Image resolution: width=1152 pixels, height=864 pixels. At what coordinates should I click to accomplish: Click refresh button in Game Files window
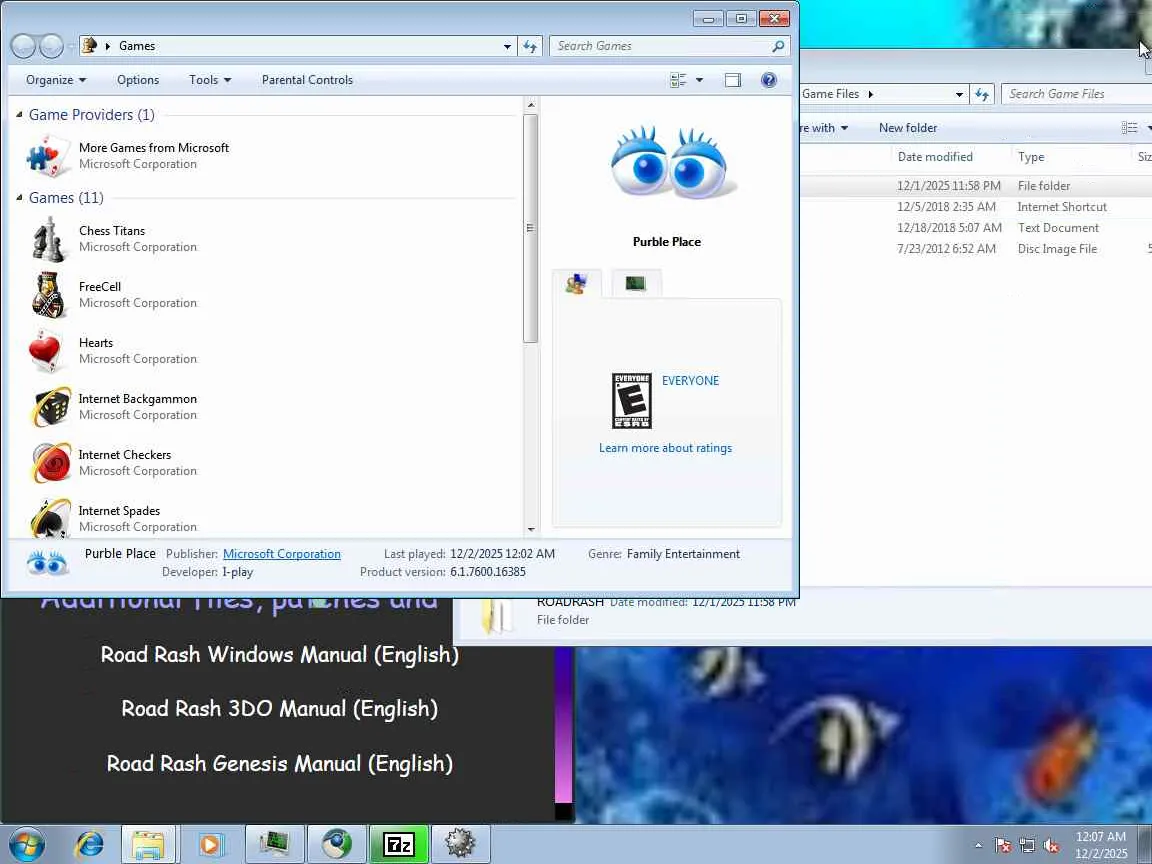point(982,94)
